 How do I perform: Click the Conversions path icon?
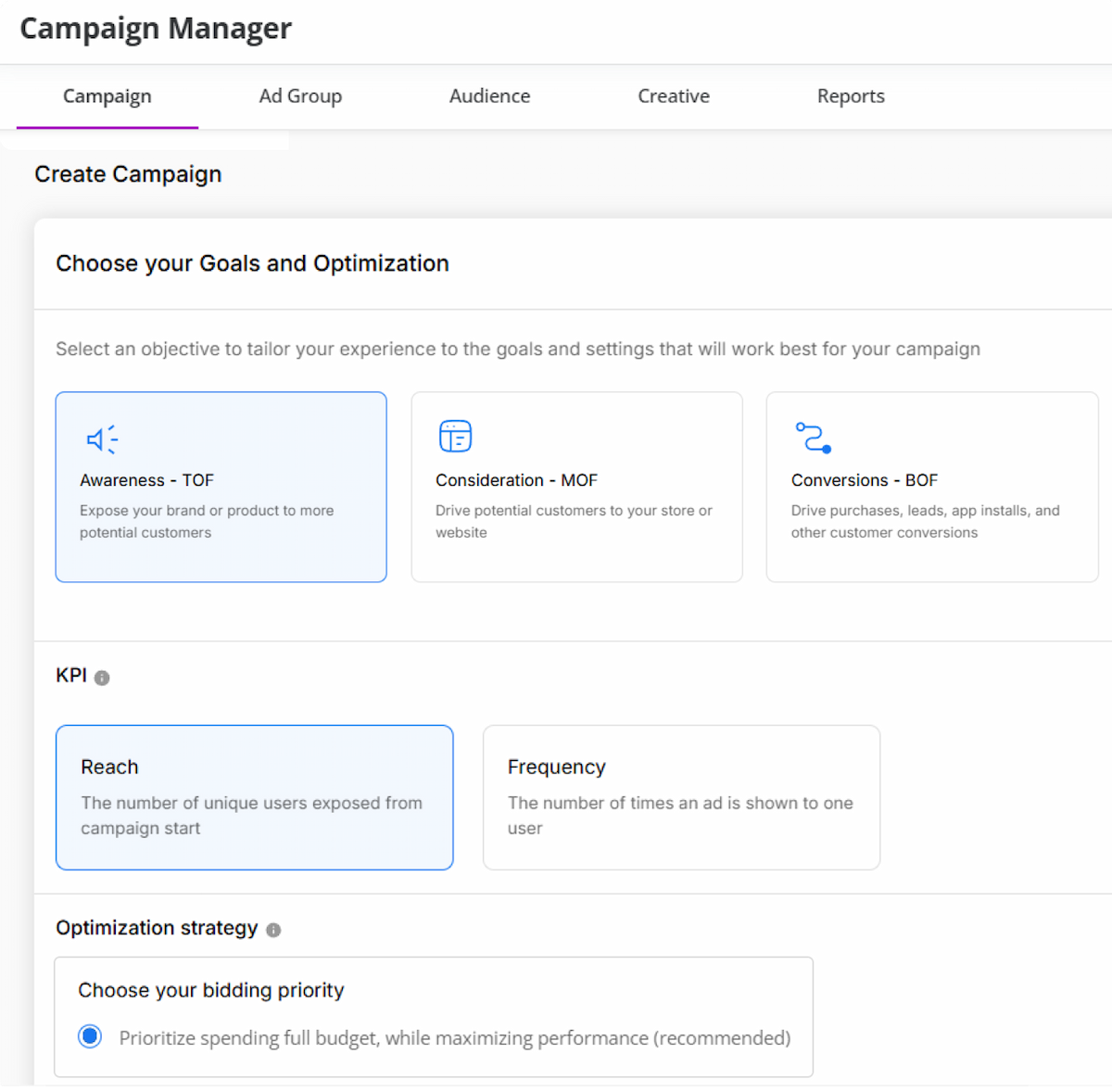click(813, 437)
